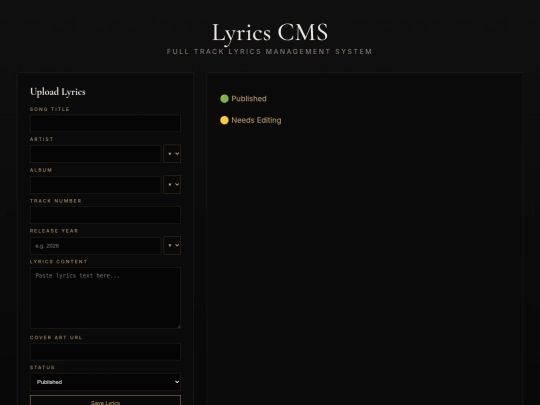Click the Release Year input field
Viewport: 540px width, 405px height.
click(x=95, y=246)
